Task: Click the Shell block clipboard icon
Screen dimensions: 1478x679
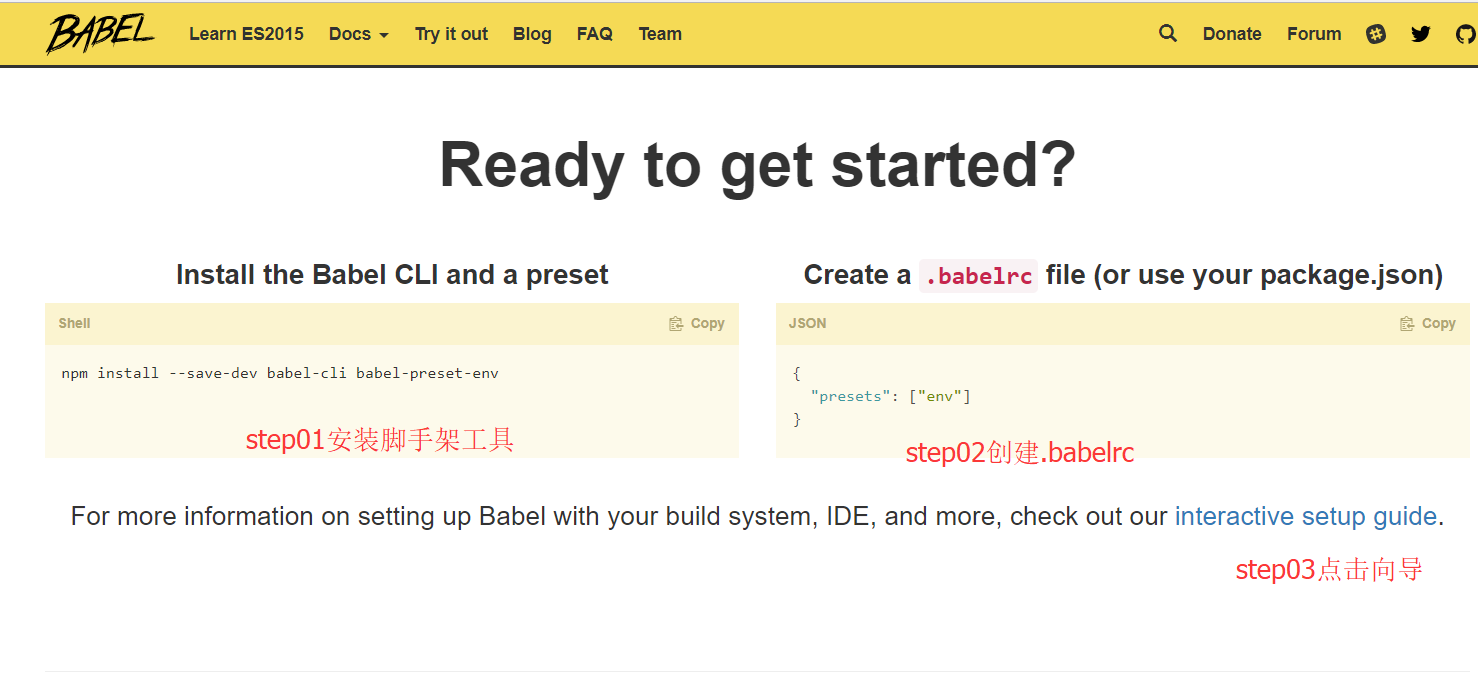Action: click(x=677, y=323)
